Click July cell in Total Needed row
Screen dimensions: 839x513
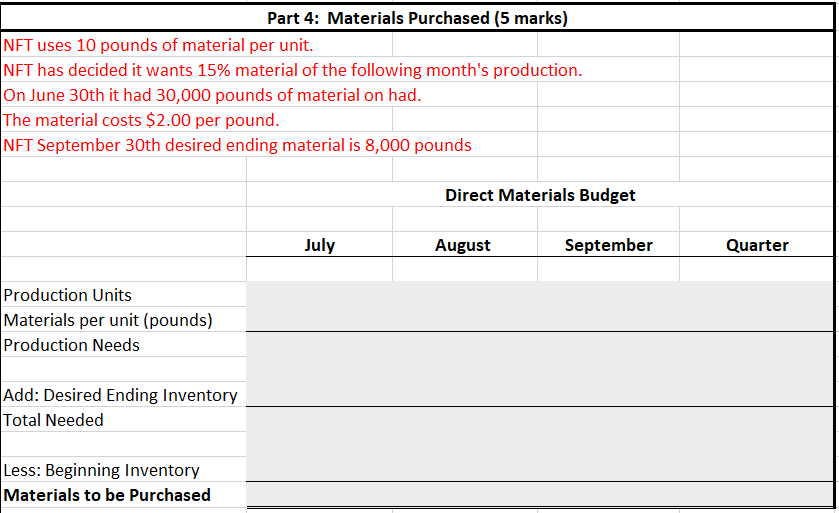pos(319,419)
